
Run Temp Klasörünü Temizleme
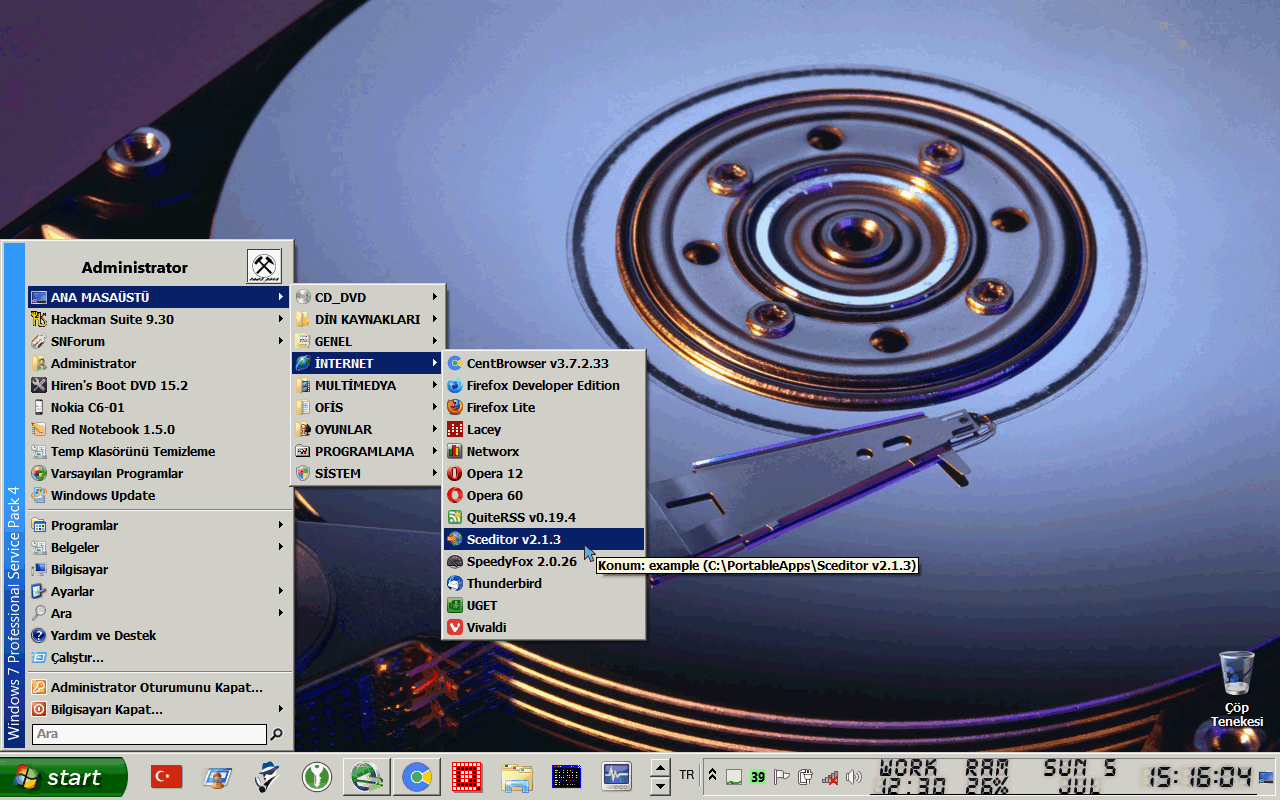(x=159, y=451)
